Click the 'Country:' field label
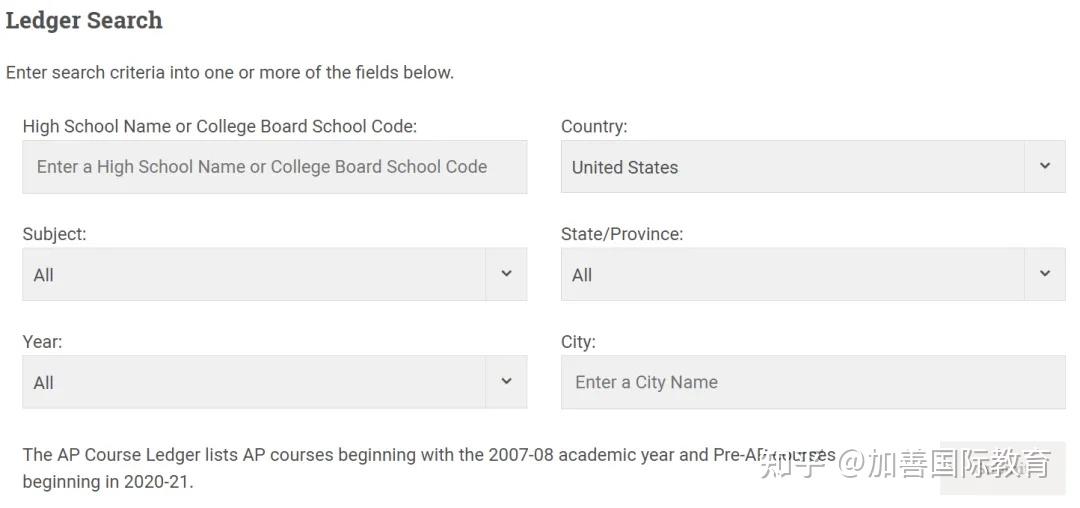This screenshot has height=508, width=1080. point(594,126)
